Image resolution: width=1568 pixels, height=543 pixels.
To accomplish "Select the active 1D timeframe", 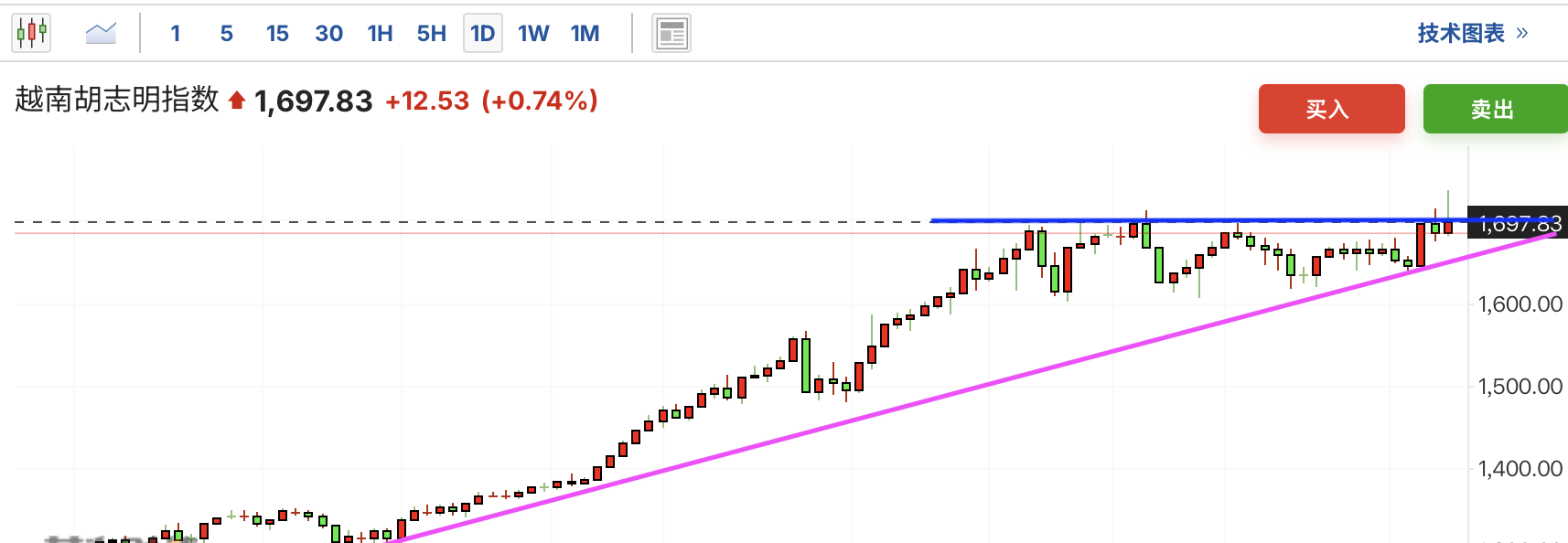I will (x=483, y=34).
